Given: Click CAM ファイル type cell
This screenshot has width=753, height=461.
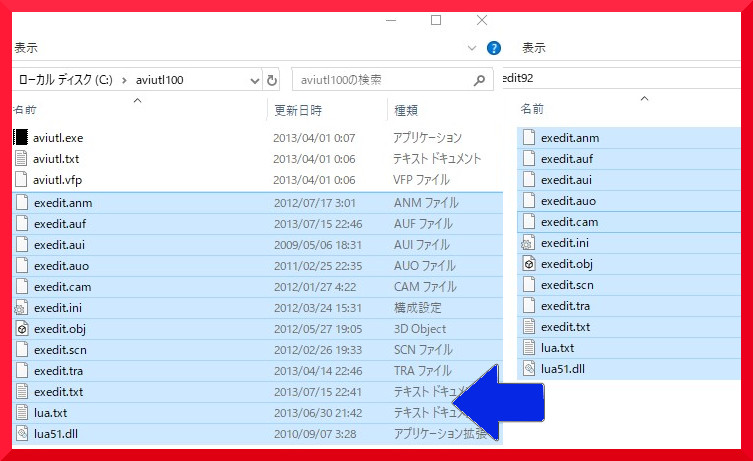Looking at the screenshot, I should coord(425,287).
